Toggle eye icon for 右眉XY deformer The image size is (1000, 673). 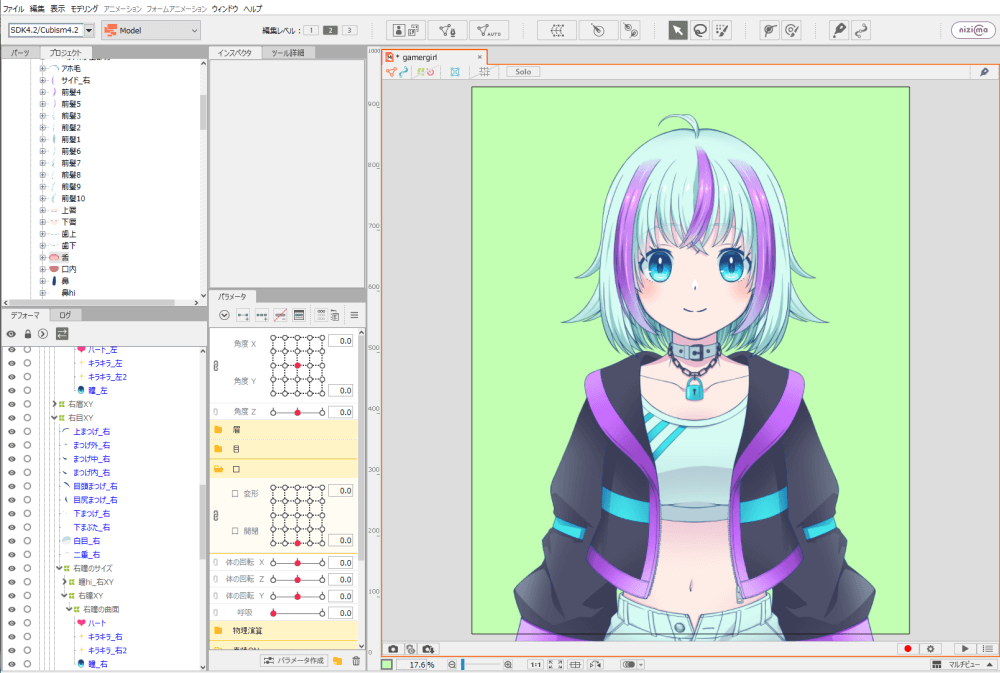pyautogui.click(x=11, y=404)
